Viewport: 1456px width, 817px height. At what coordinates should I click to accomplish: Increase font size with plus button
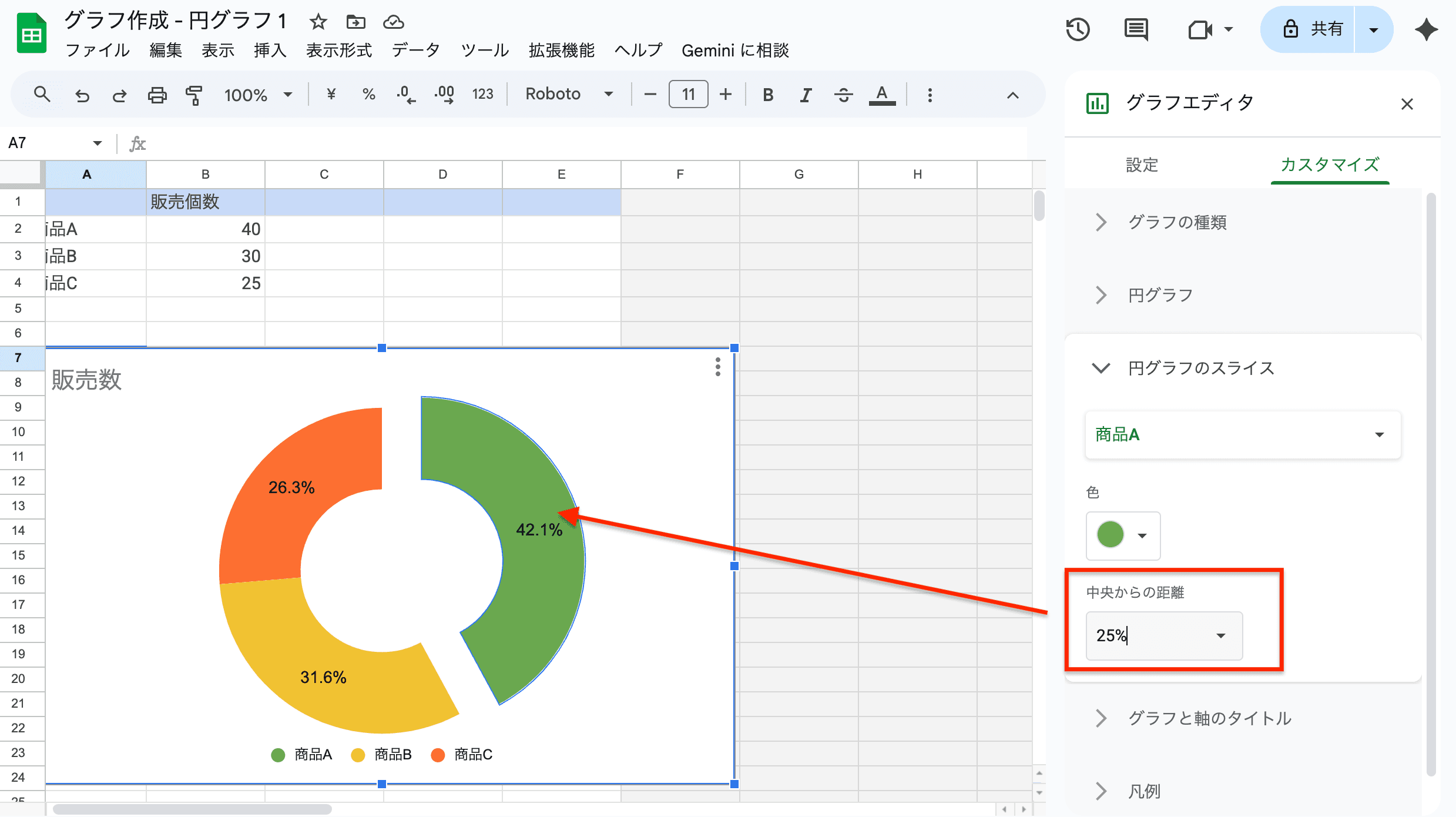point(726,95)
